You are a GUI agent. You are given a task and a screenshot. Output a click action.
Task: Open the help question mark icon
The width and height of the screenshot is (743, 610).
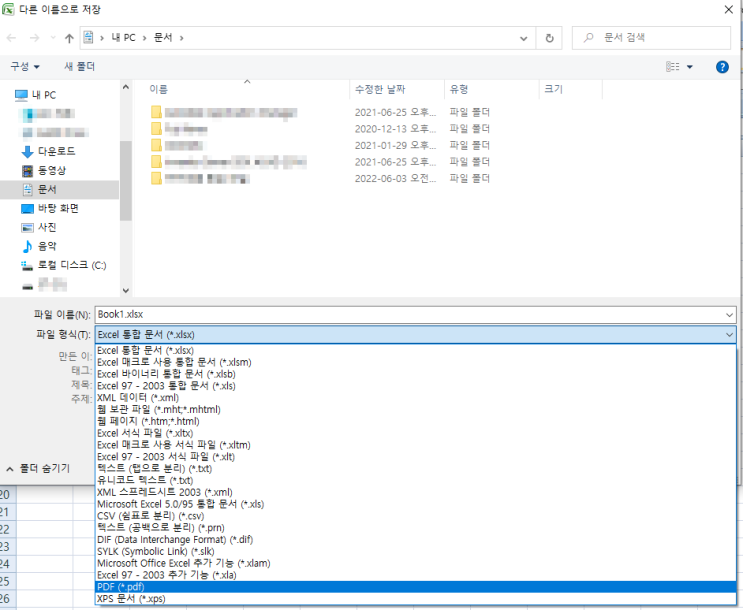[722, 67]
